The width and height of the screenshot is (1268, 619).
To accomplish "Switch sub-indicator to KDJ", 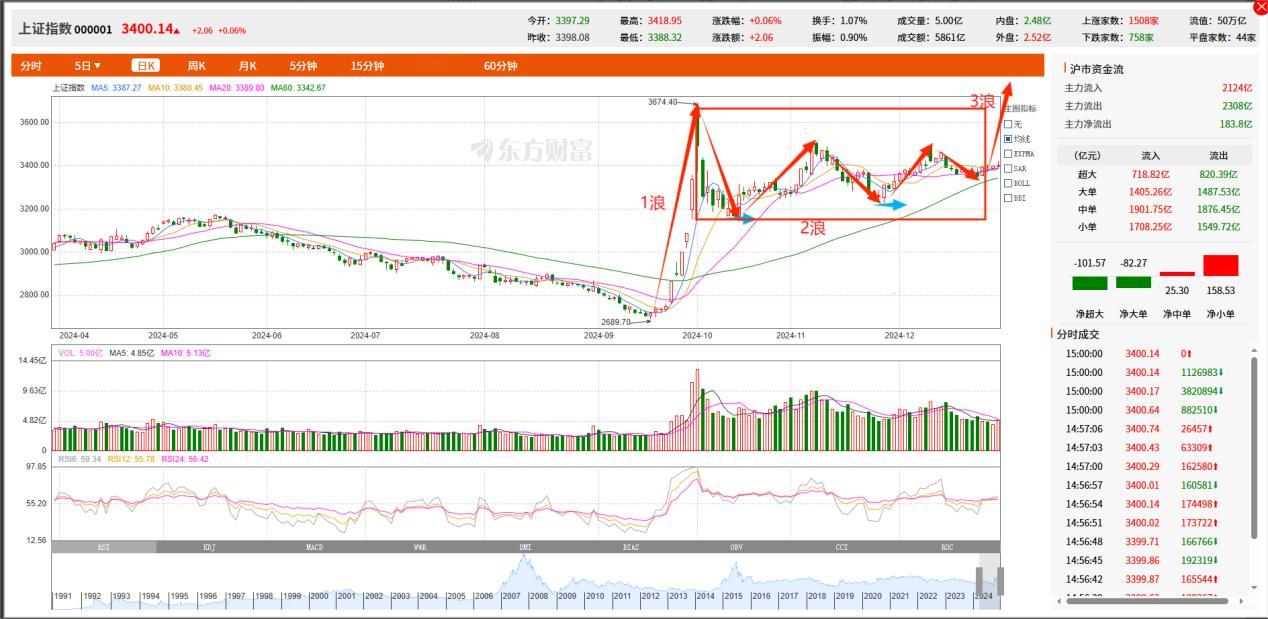I will pyautogui.click(x=210, y=547).
